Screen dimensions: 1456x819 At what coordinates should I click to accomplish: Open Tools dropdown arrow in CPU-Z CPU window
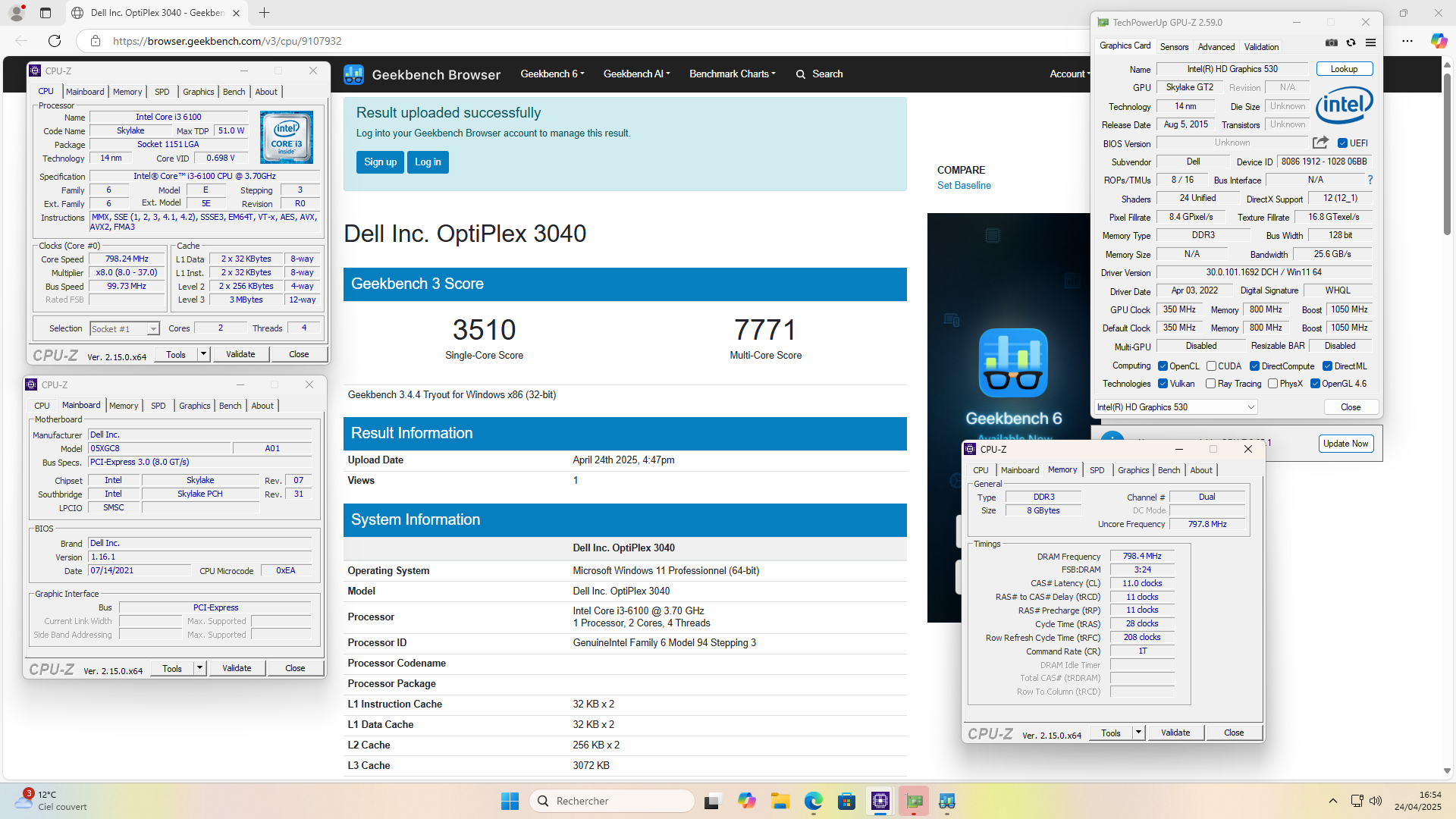click(x=203, y=354)
